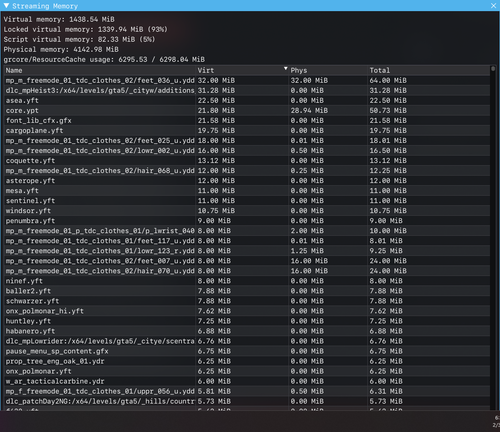This screenshot has width=500, height=432.
Task: Select the penumbra.yft row
Action: [x=247, y=221]
